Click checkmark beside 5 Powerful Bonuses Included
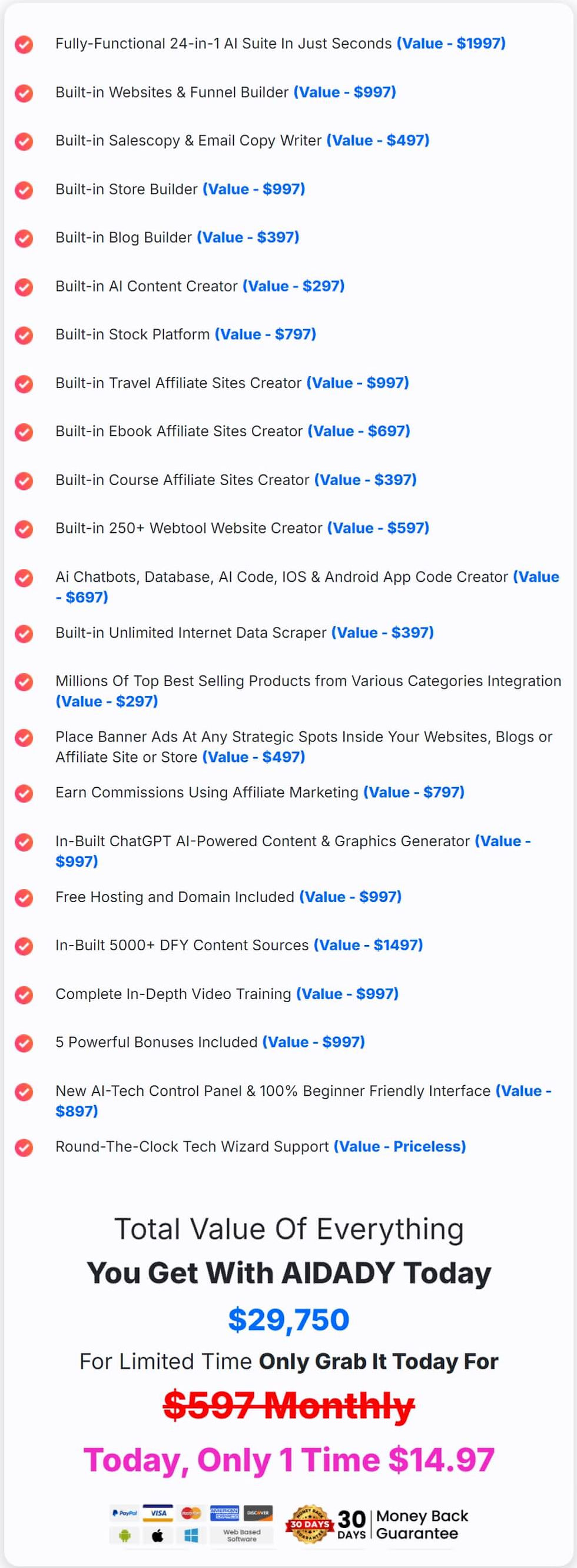The image size is (577, 1568). pyautogui.click(x=24, y=1043)
